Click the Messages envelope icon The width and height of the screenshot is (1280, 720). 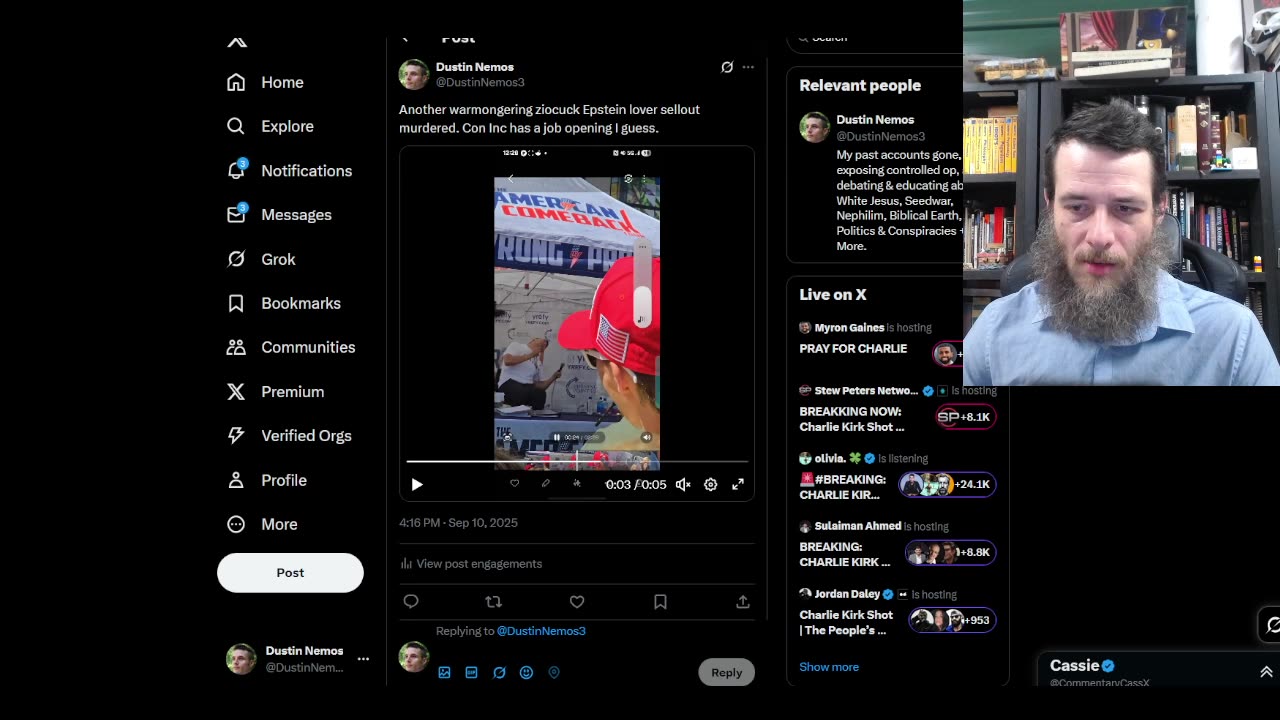pyautogui.click(x=236, y=214)
